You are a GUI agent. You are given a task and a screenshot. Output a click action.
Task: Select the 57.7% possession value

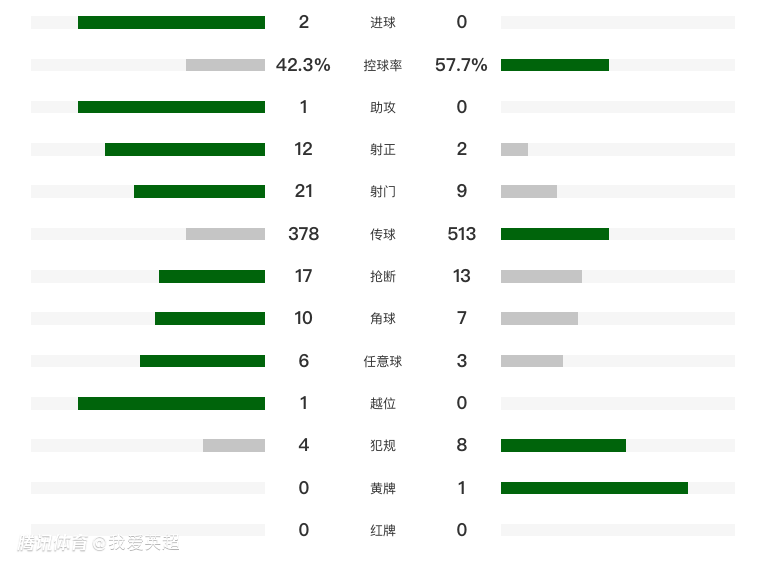[461, 65]
